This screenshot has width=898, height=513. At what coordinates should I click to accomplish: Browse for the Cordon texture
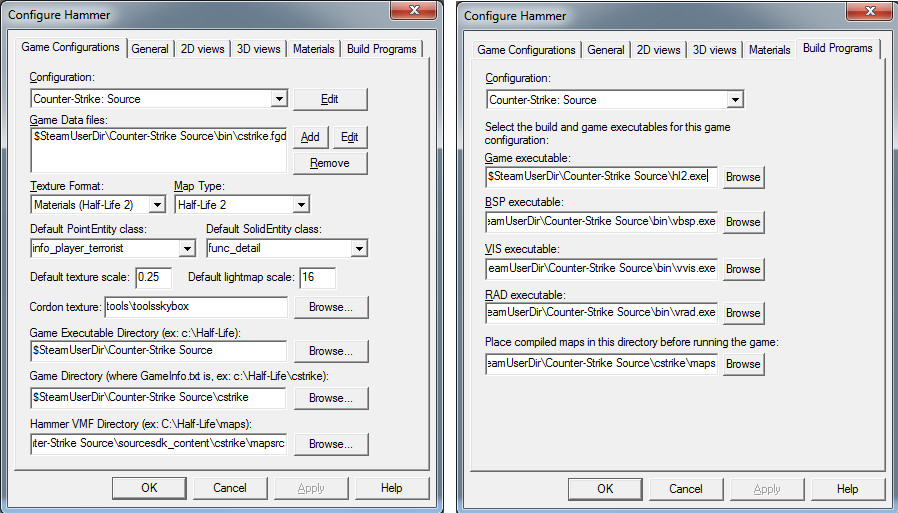coord(330,307)
